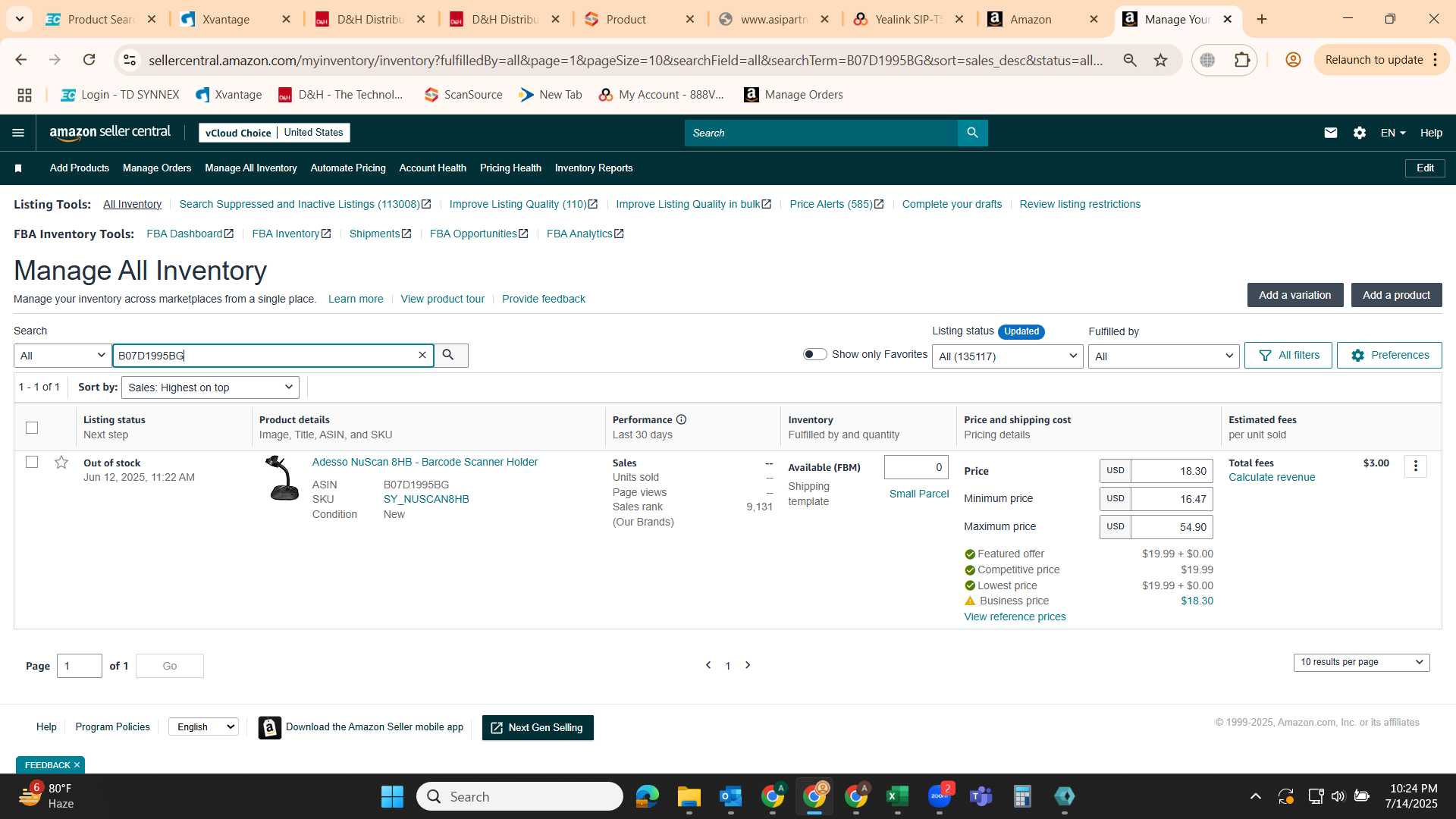Open Inventory Reports menu item
Viewport: 1456px width, 819px height.
[594, 168]
